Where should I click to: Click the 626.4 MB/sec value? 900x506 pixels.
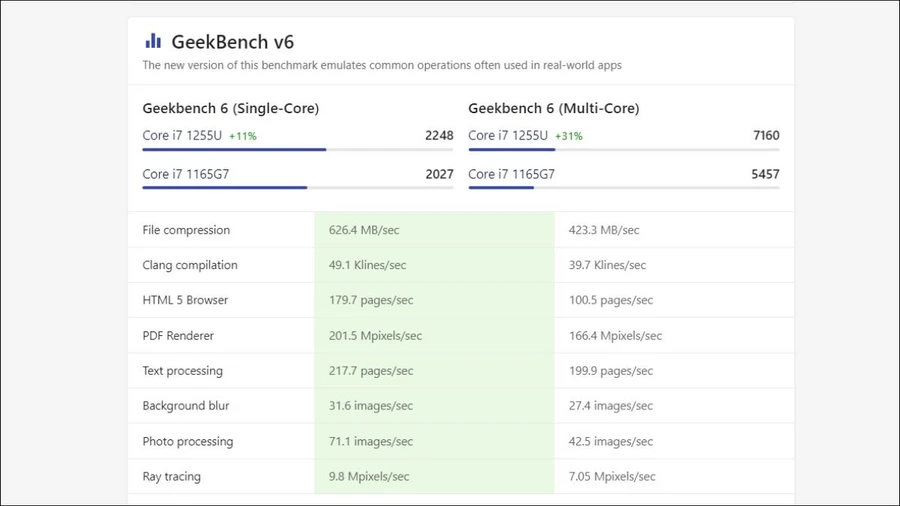point(364,230)
